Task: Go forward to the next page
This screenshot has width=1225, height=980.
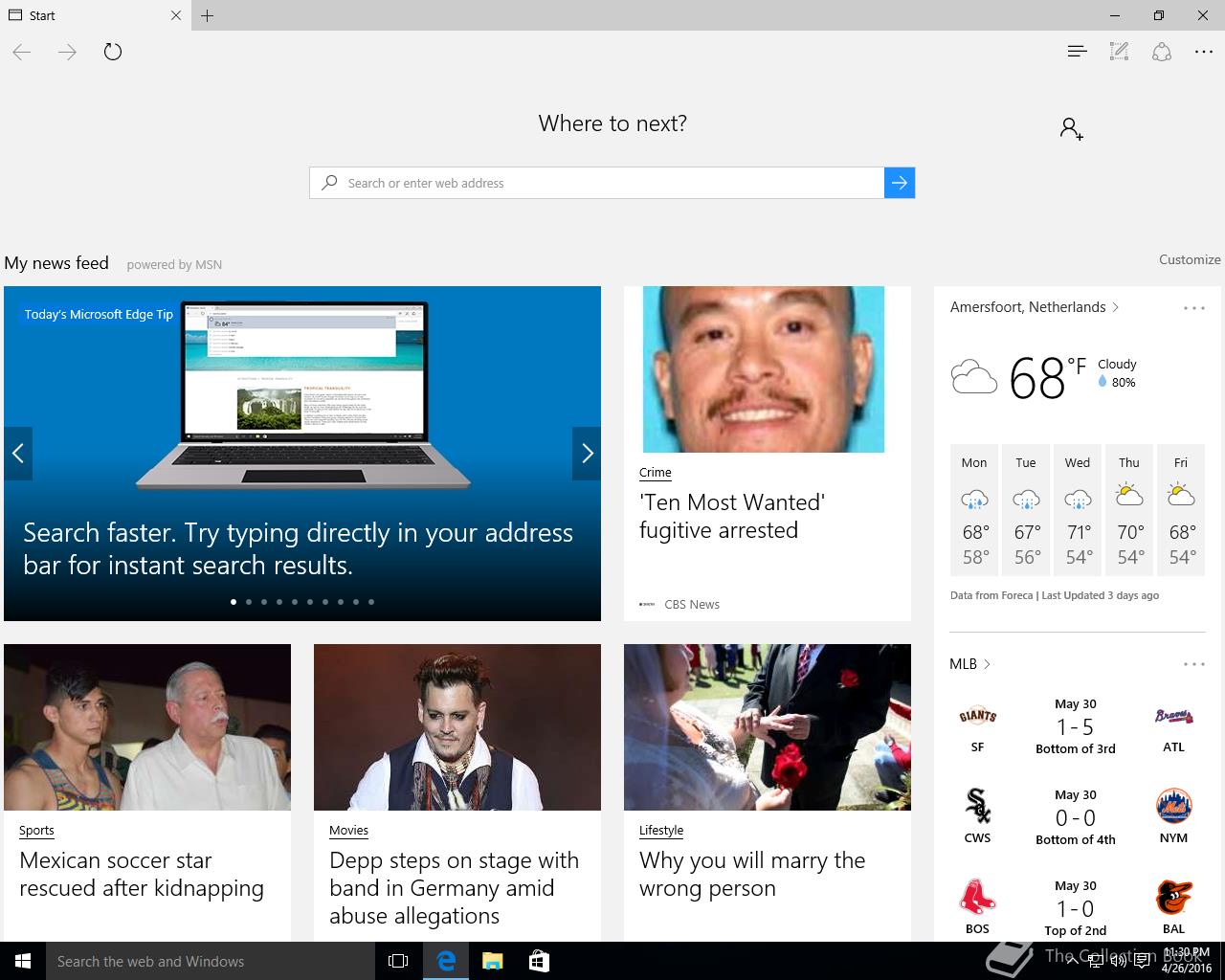Action: point(67,52)
